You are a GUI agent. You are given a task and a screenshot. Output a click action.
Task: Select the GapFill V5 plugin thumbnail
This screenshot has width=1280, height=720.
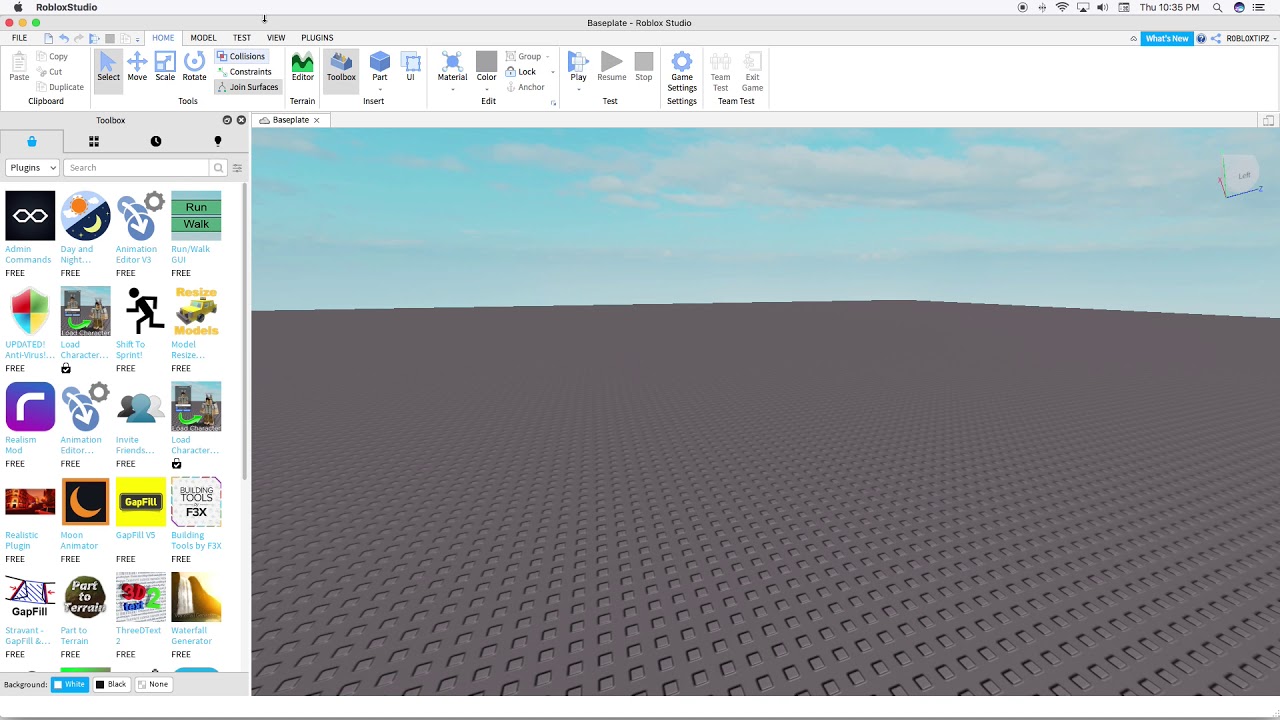point(141,502)
